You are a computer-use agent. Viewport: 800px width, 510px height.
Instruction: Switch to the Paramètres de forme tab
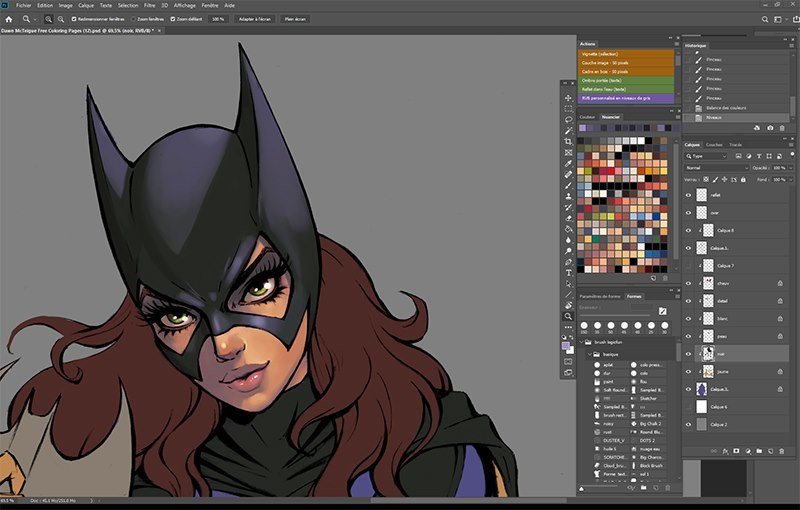click(x=600, y=296)
